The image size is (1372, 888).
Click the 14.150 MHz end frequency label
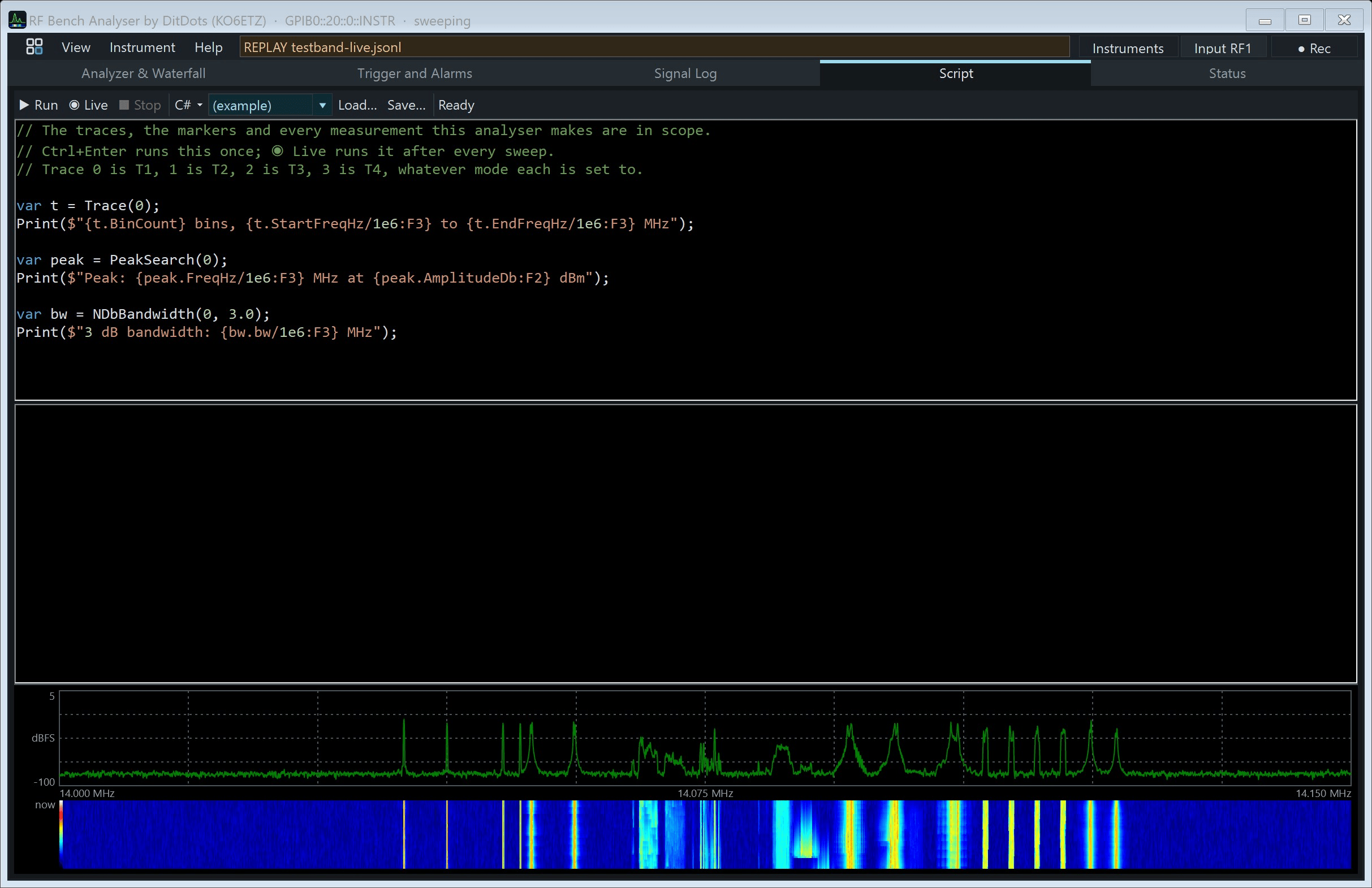click(x=1323, y=794)
